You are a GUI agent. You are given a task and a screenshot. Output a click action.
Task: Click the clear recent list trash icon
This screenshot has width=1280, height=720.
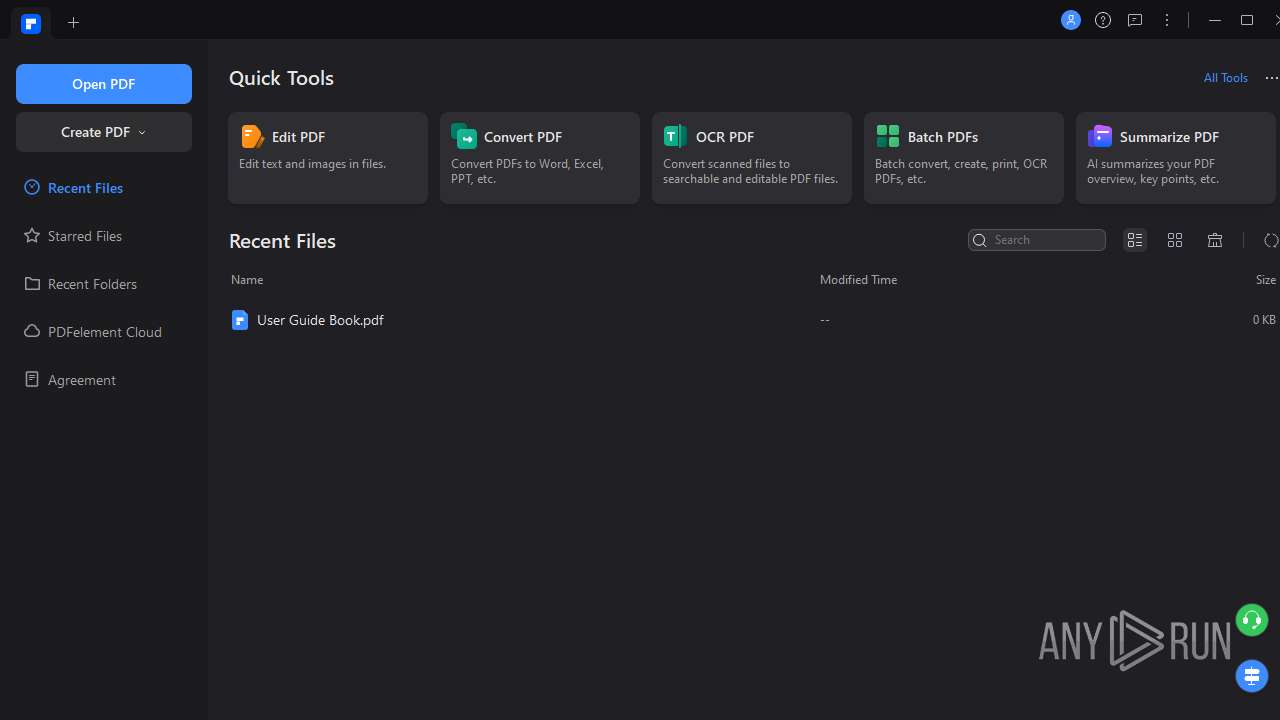pyautogui.click(x=1215, y=240)
